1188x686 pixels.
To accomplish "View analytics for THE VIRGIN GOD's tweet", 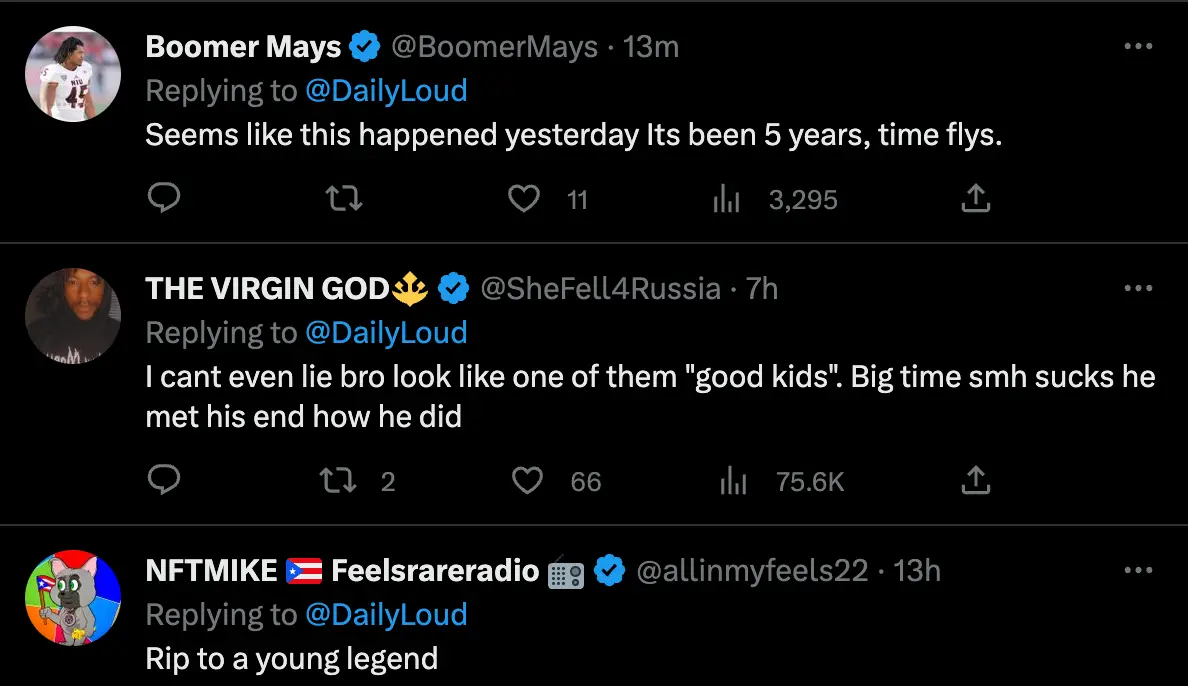I will click(x=733, y=481).
